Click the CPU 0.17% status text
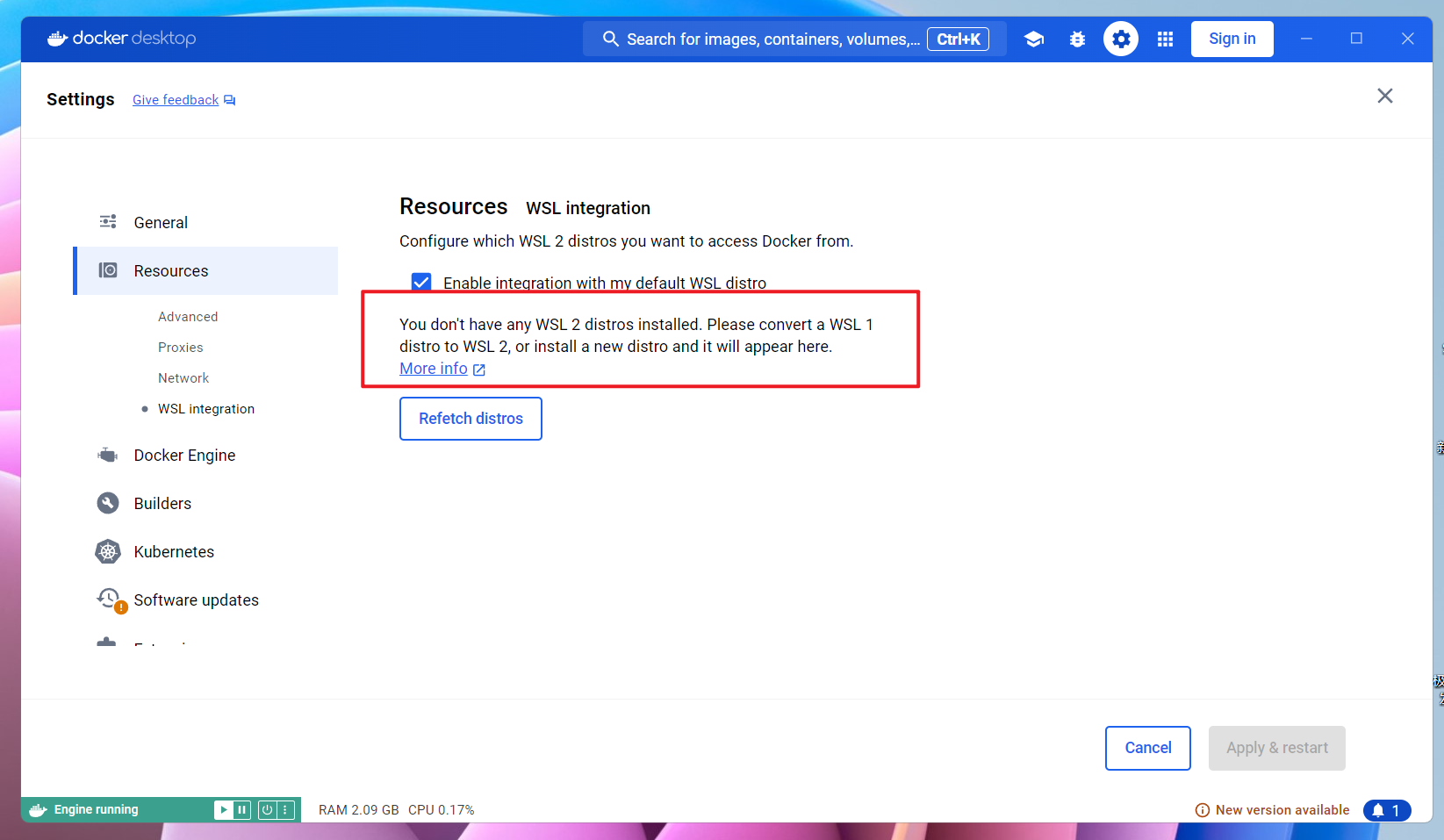The width and height of the screenshot is (1444, 840). 442,810
